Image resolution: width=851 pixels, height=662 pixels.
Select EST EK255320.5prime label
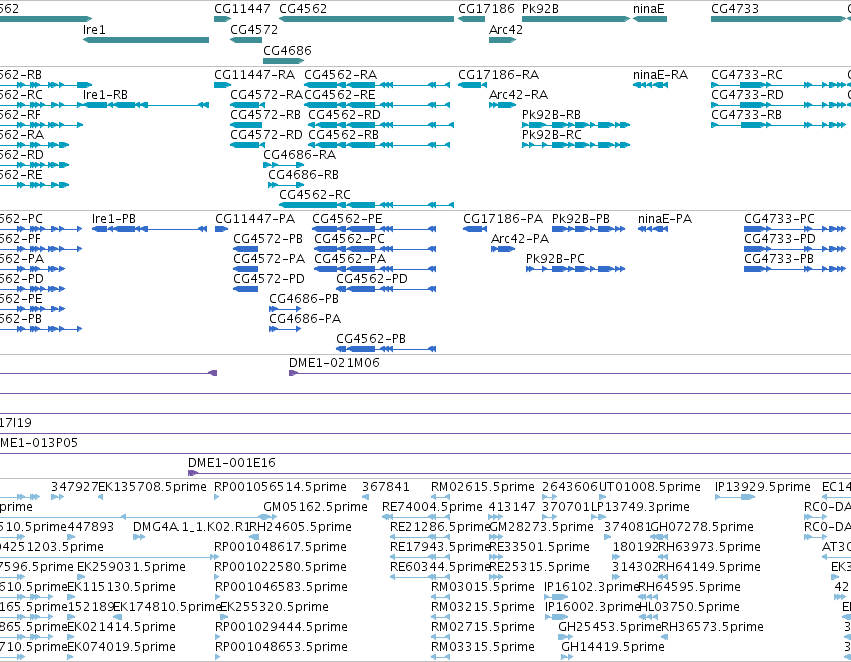(x=274, y=607)
